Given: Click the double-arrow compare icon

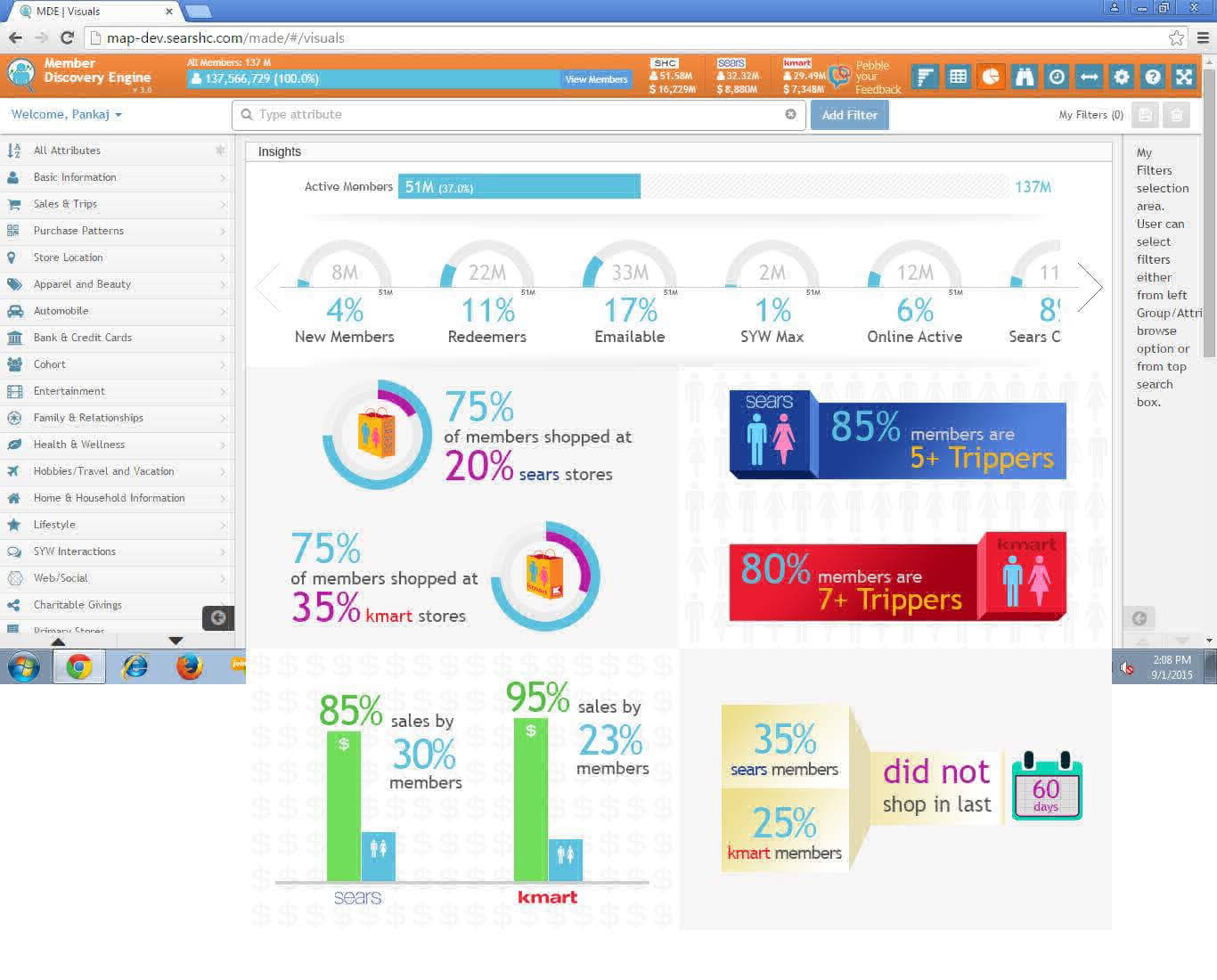Looking at the screenshot, I should (x=1089, y=78).
